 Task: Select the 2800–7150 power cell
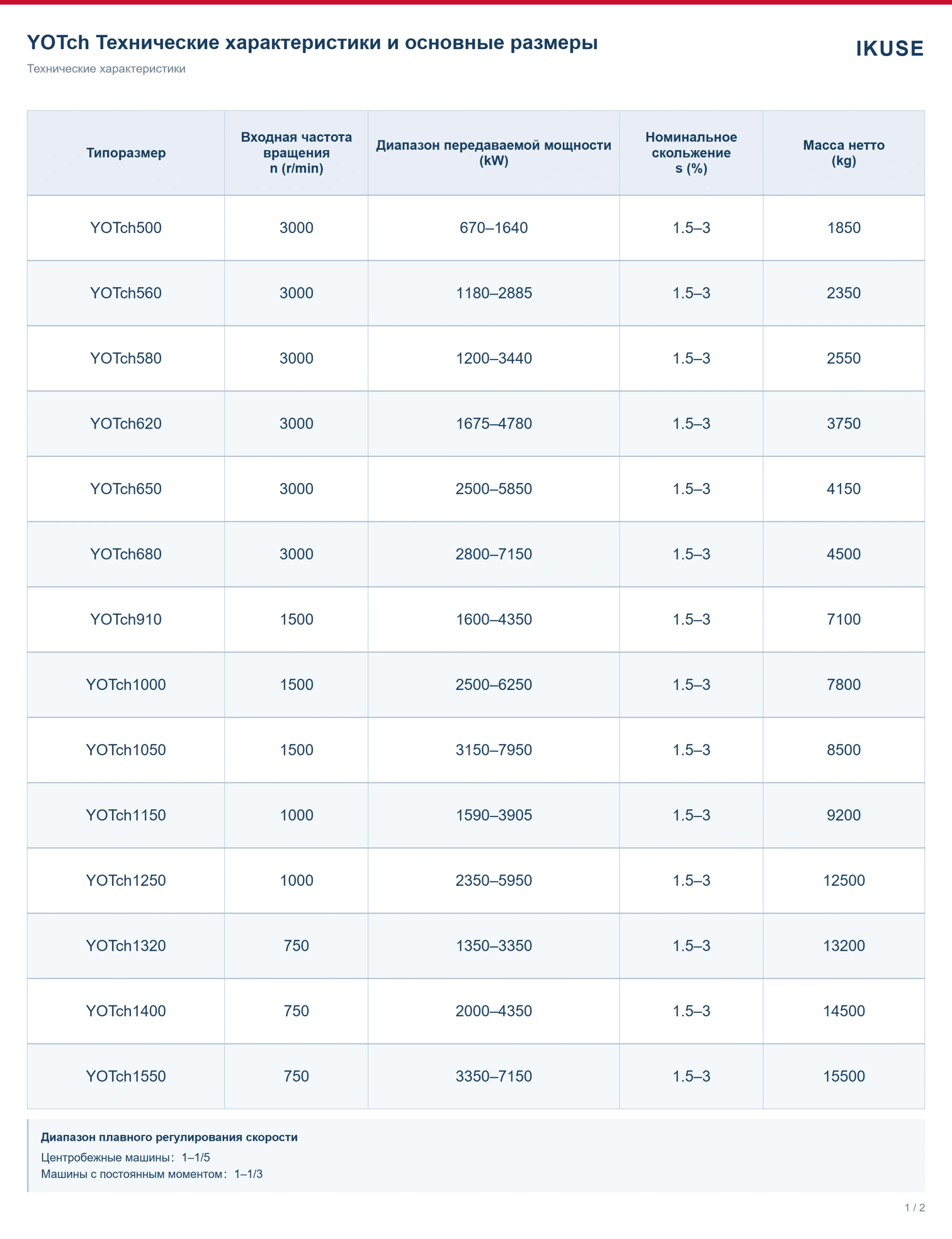point(493,555)
